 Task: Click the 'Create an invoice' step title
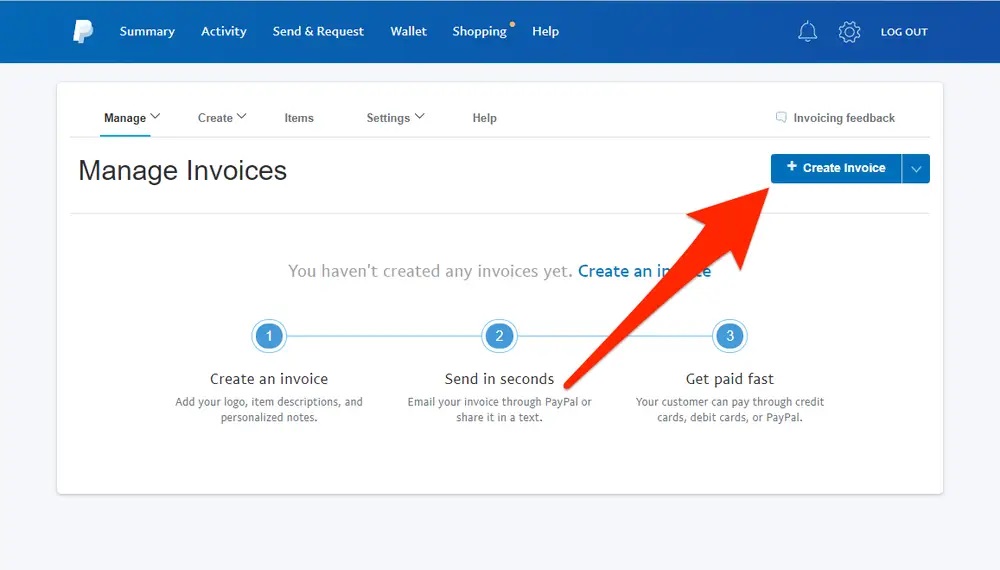[269, 379]
